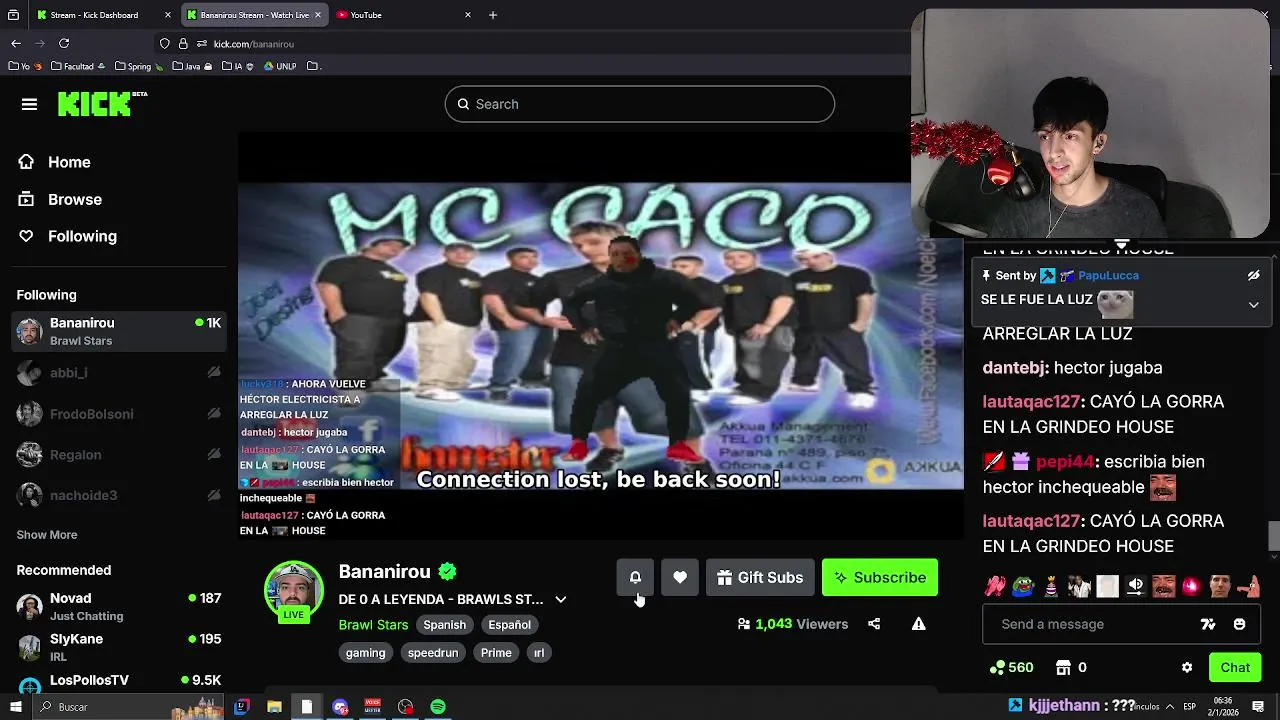Open Novad recommended channel

click(118, 606)
